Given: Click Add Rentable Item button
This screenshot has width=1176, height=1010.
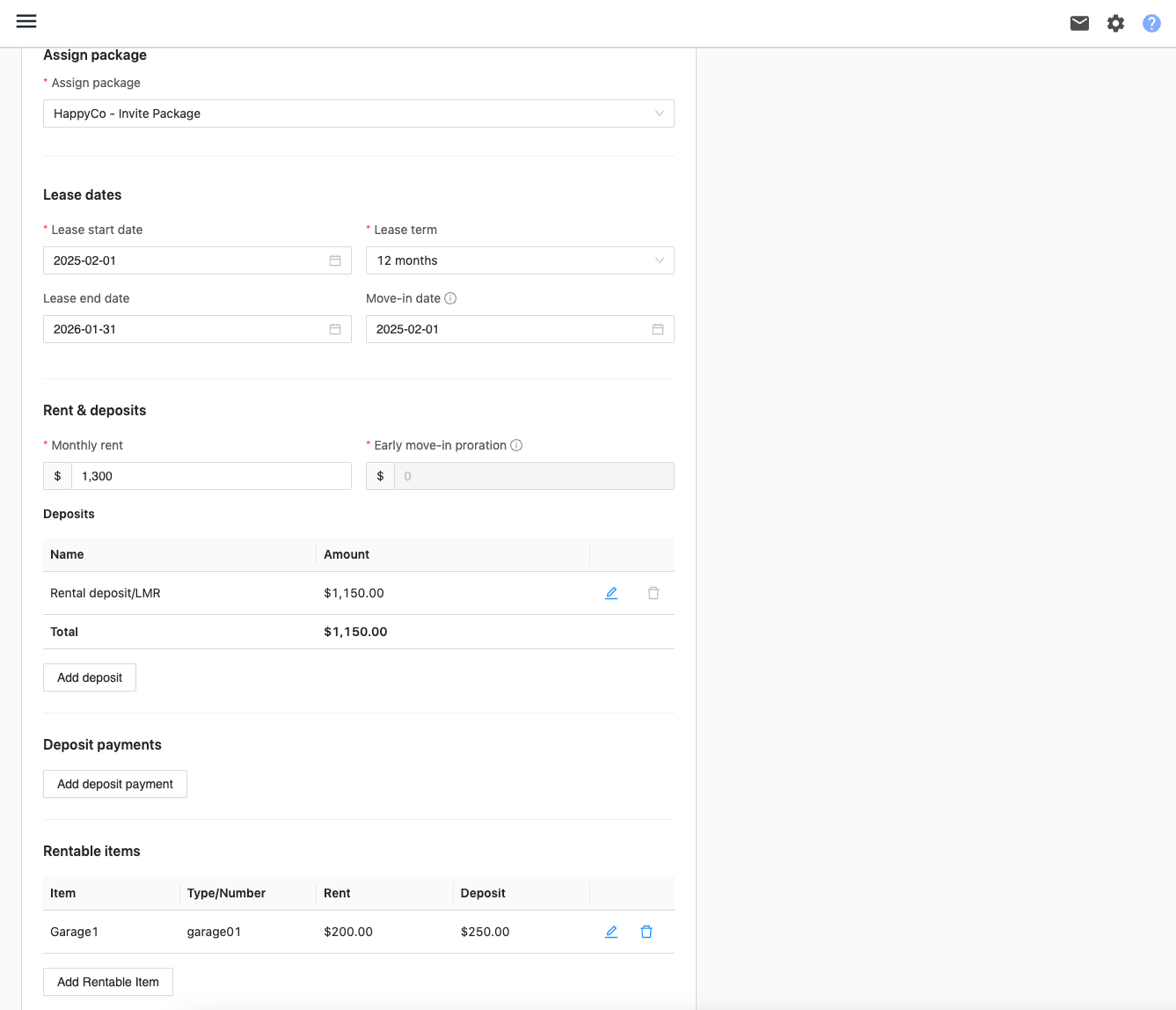Looking at the screenshot, I should (x=108, y=982).
